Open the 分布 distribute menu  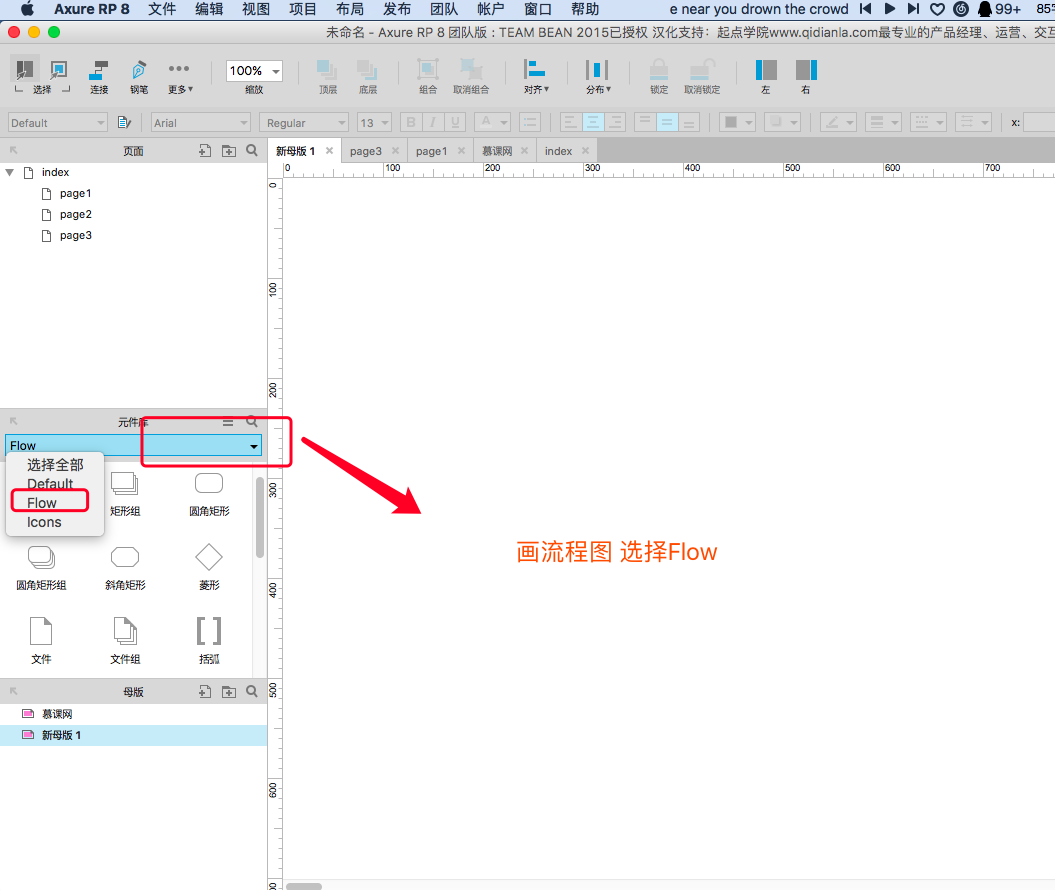coord(597,77)
